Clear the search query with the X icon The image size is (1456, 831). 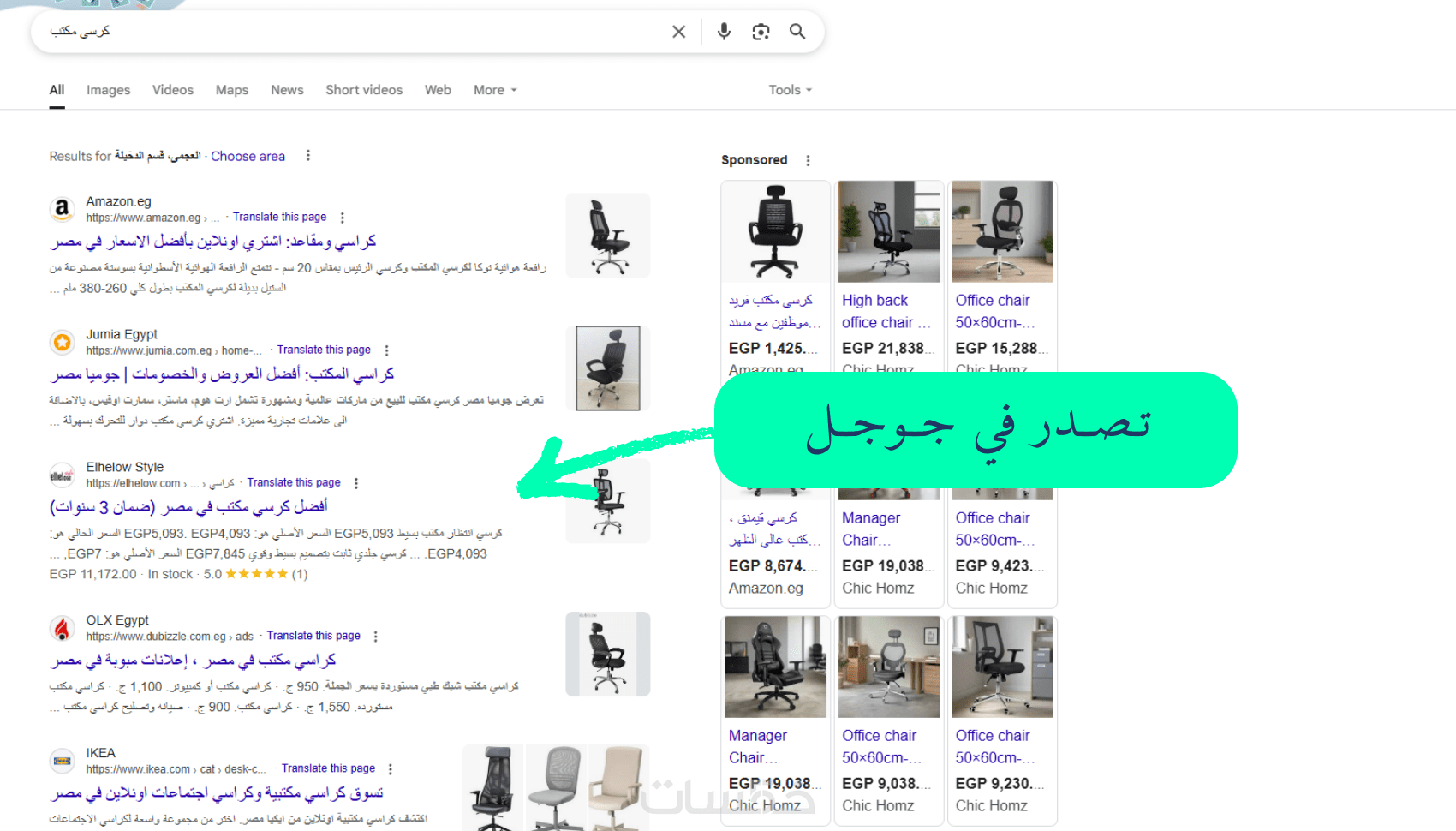[x=678, y=32]
